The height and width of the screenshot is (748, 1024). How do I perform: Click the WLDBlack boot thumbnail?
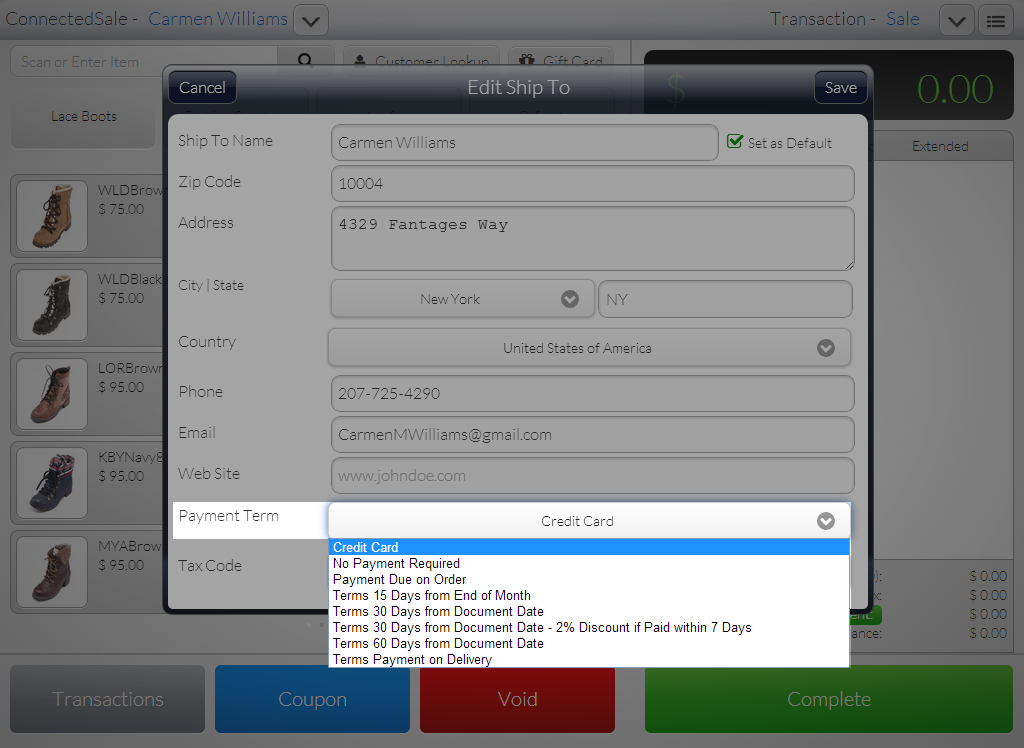coord(52,304)
